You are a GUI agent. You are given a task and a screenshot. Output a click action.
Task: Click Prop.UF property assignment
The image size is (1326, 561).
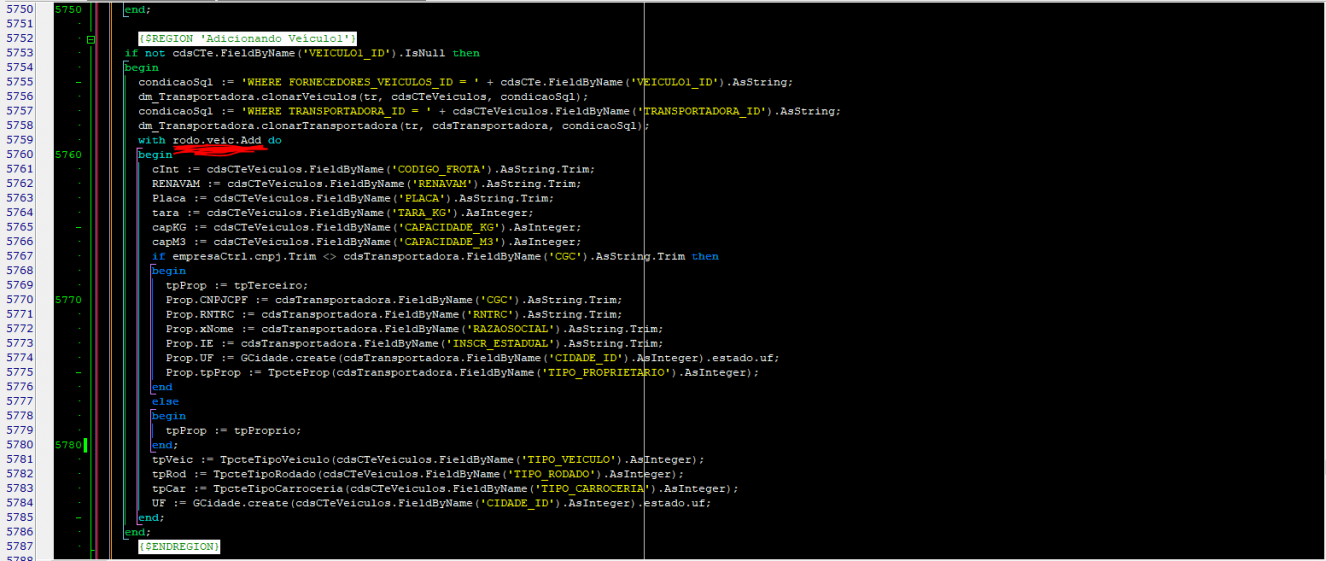[190, 358]
